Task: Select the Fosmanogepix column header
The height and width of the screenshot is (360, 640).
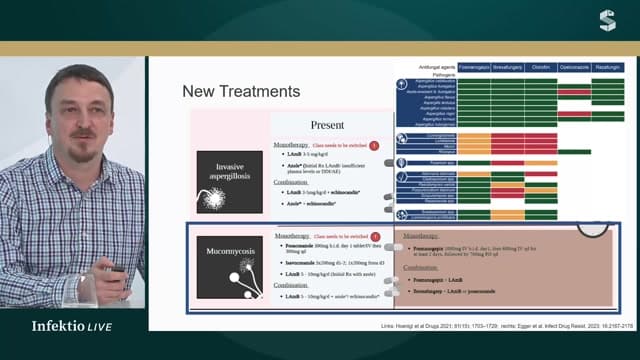Action: click(474, 67)
